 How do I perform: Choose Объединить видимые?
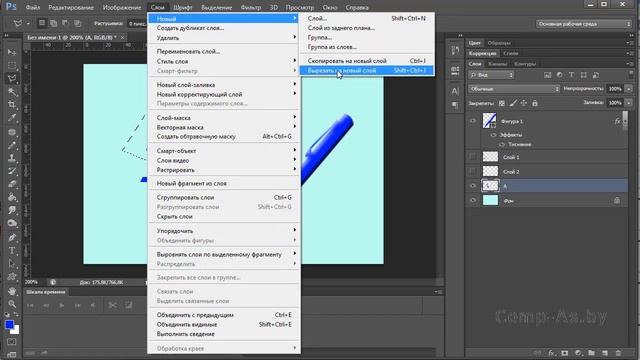pyautogui.click(x=224, y=324)
